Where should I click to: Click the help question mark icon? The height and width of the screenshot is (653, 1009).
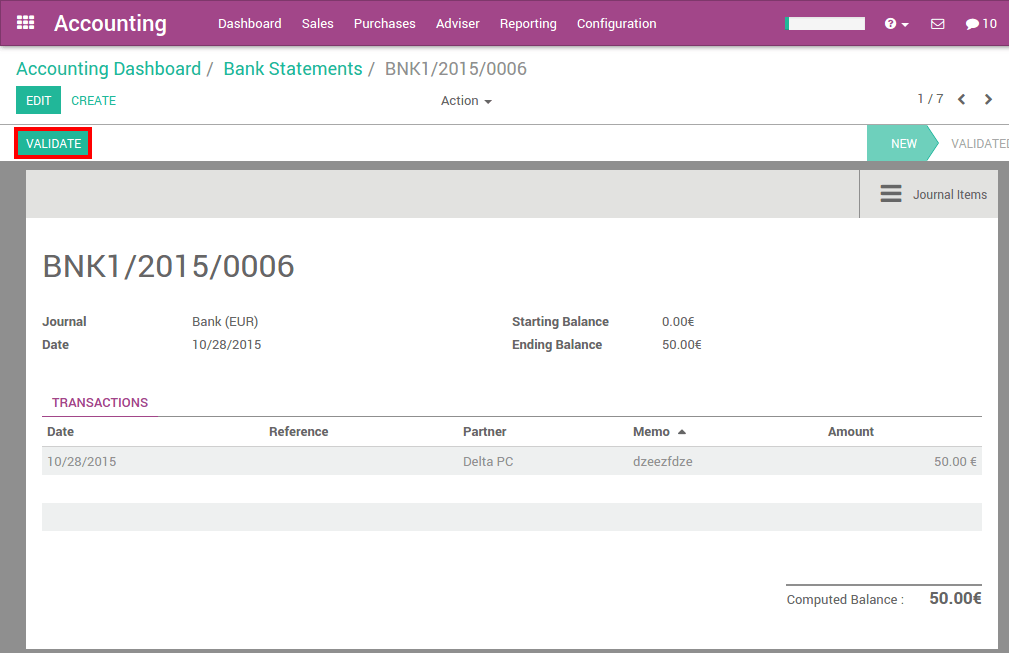coord(891,23)
